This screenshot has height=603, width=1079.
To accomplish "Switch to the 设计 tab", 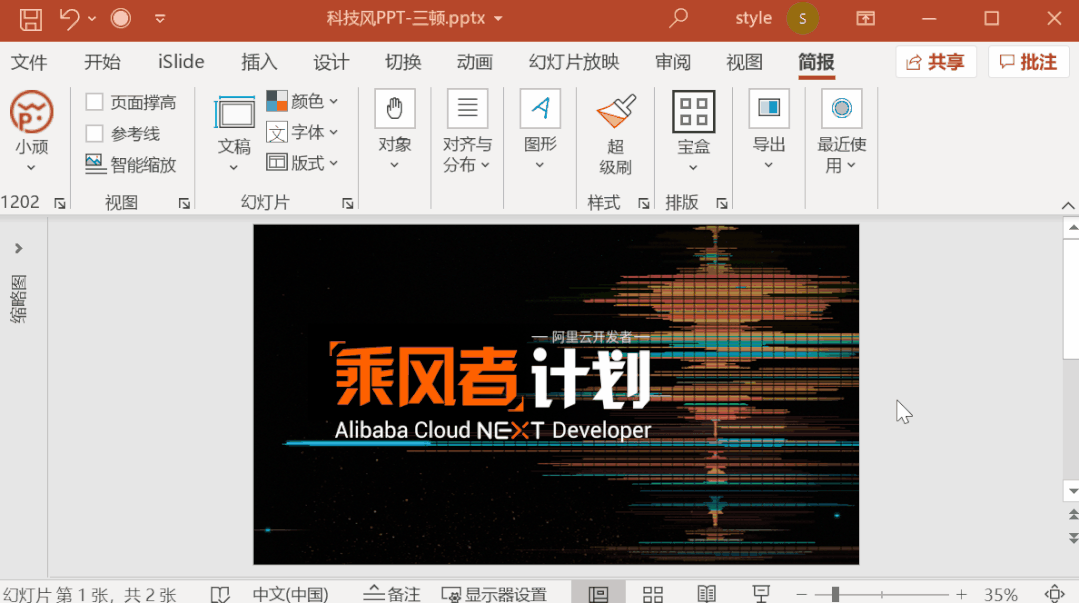I will [x=331, y=62].
